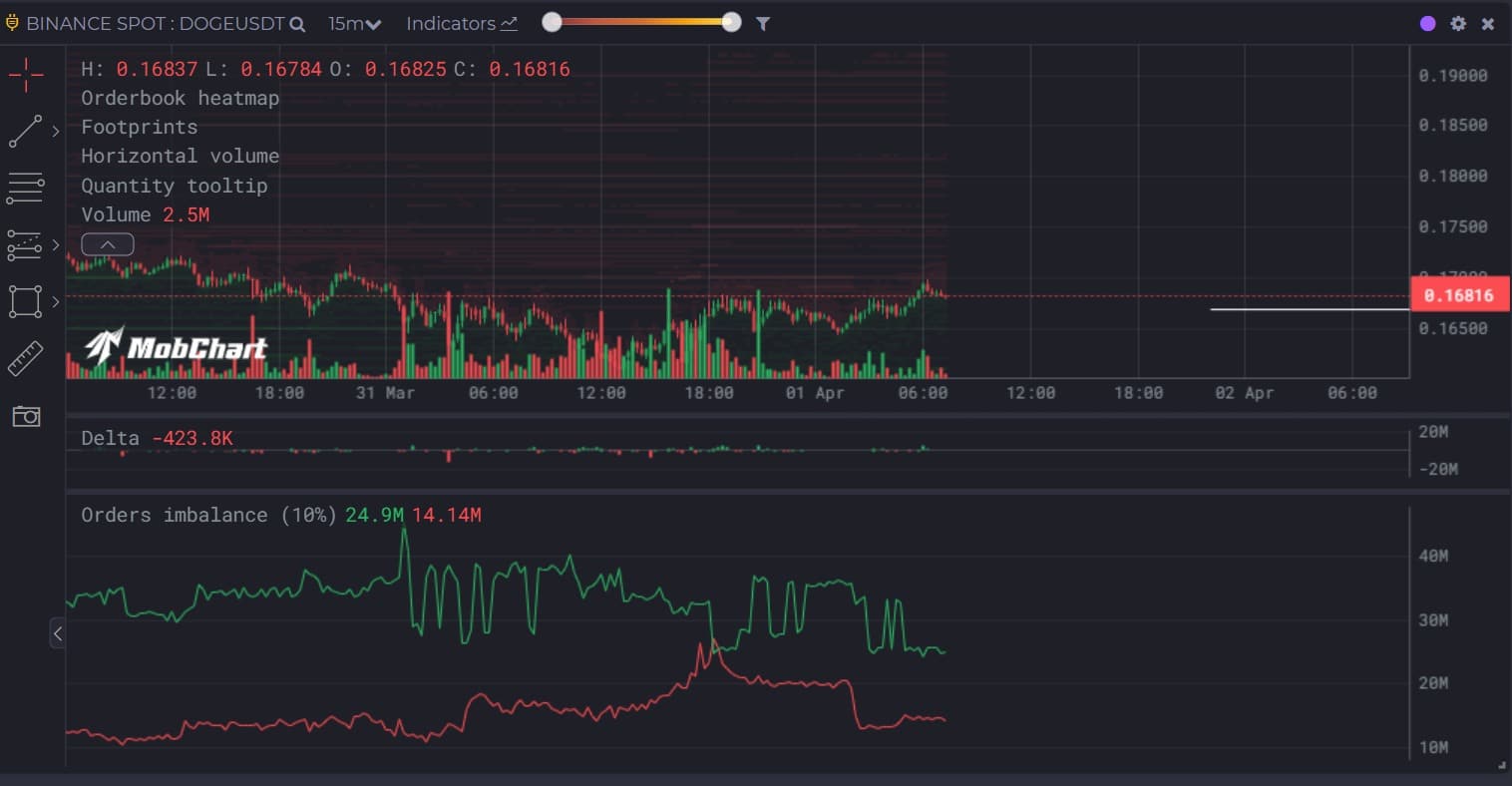1512x786 pixels.
Task: Select the ruler measure tool
Action: tap(26, 359)
